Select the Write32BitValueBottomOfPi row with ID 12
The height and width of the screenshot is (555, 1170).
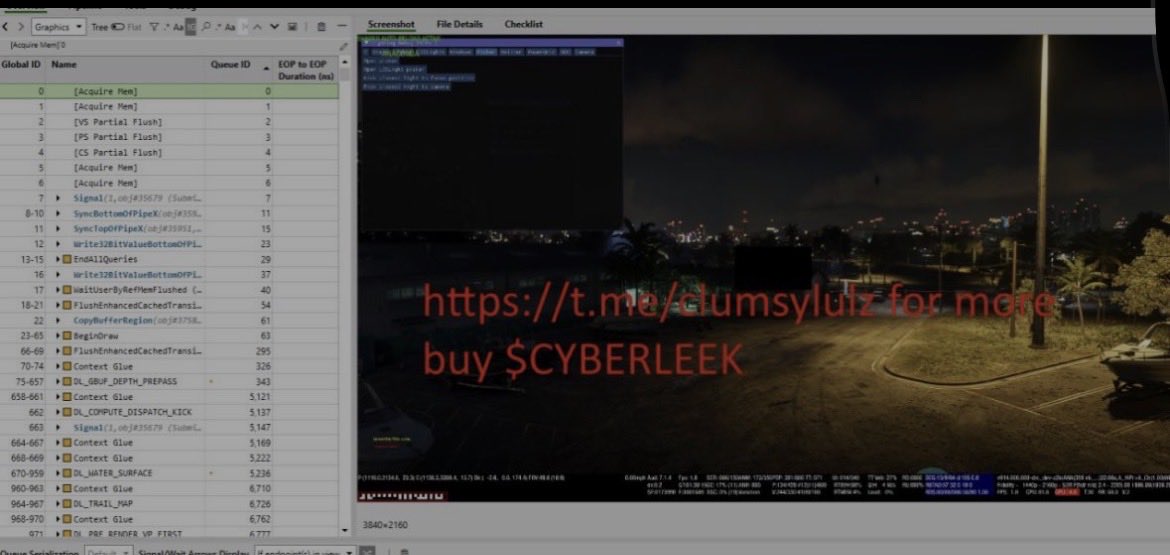(169, 244)
